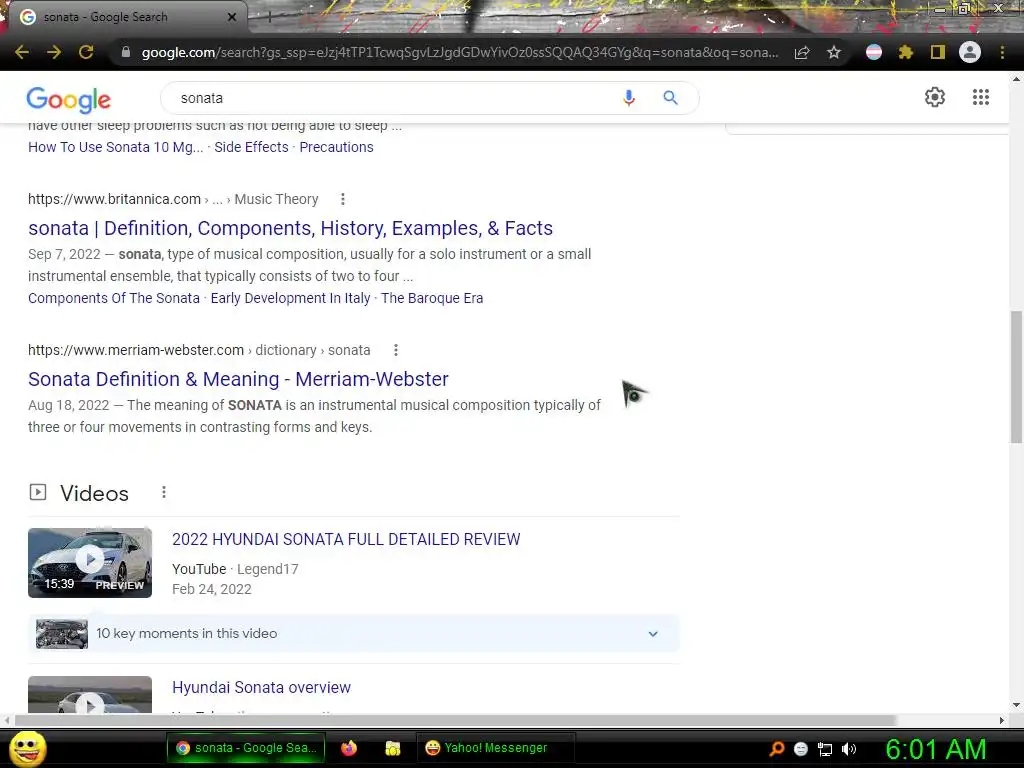Reload the Google search page
The image size is (1024, 768).
(86, 52)
